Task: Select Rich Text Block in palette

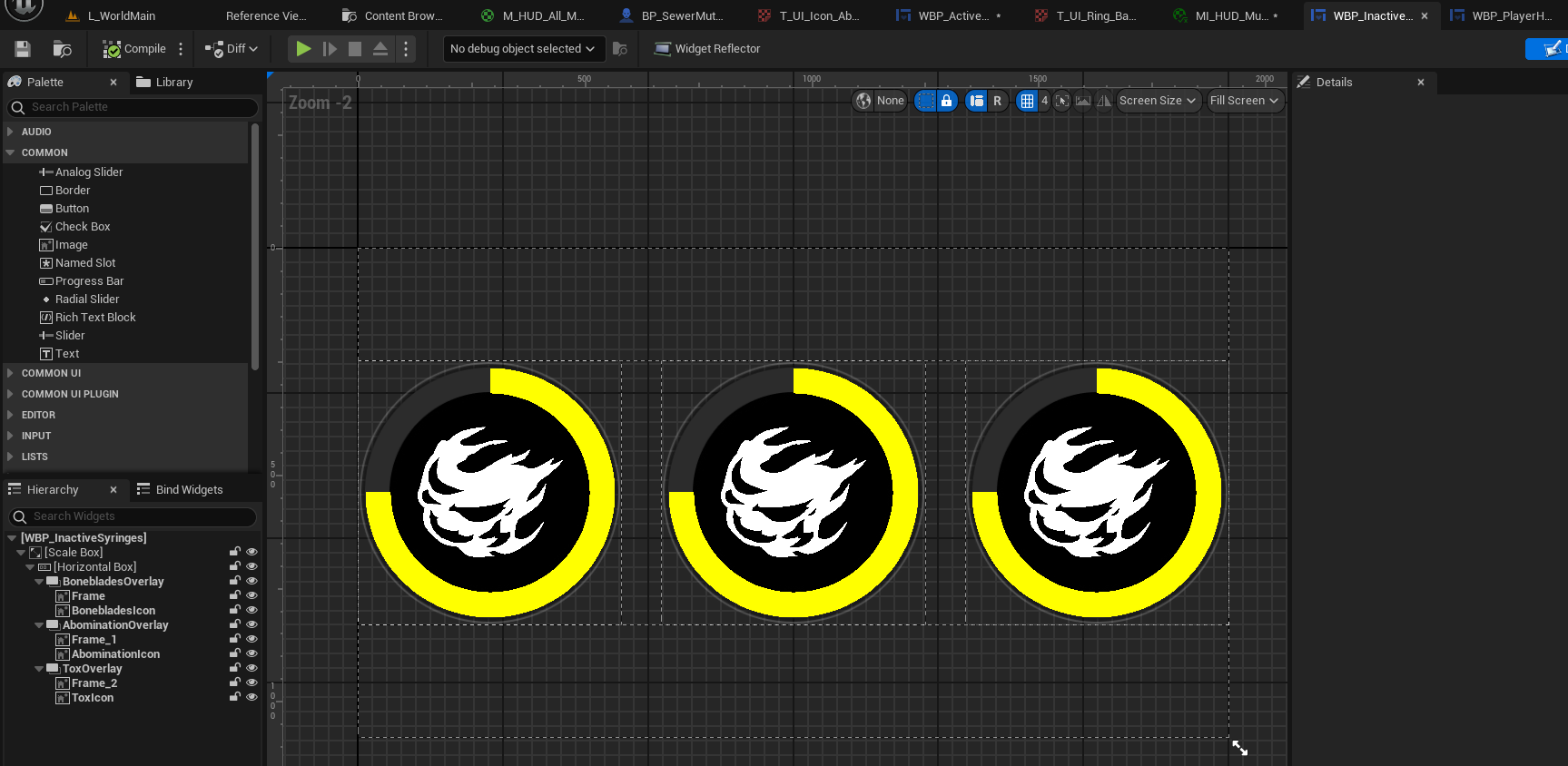Action: 88,318
